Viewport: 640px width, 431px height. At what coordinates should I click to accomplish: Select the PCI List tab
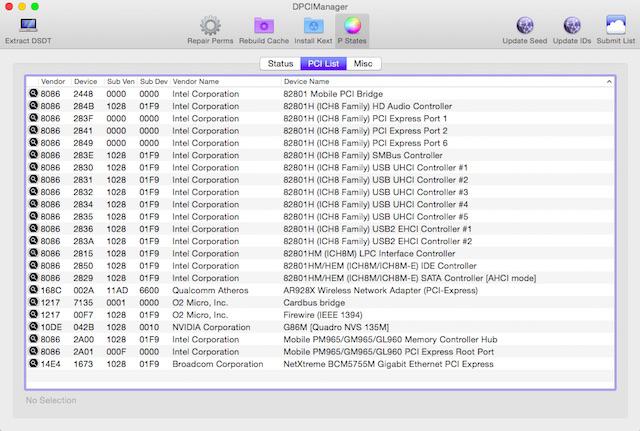[x=321, y=64]
